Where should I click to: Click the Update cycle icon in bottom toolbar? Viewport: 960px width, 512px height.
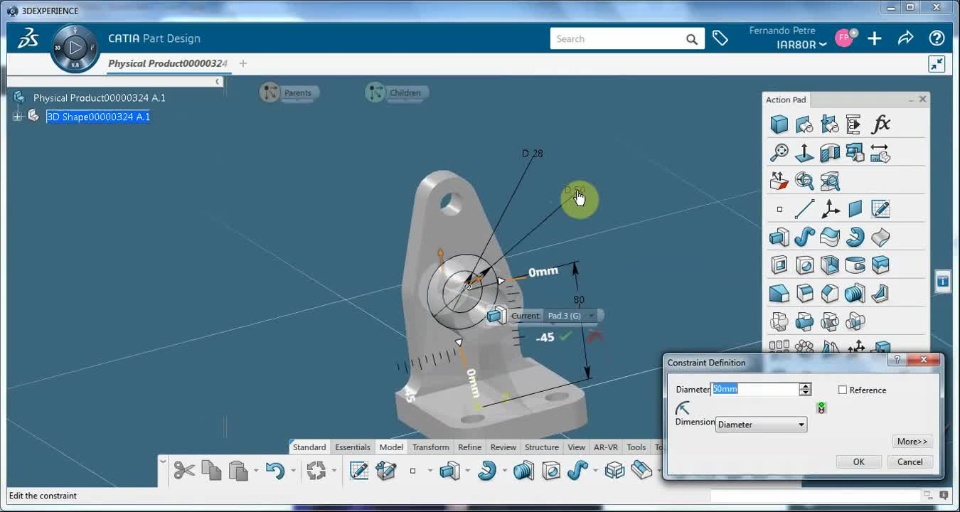316,470
